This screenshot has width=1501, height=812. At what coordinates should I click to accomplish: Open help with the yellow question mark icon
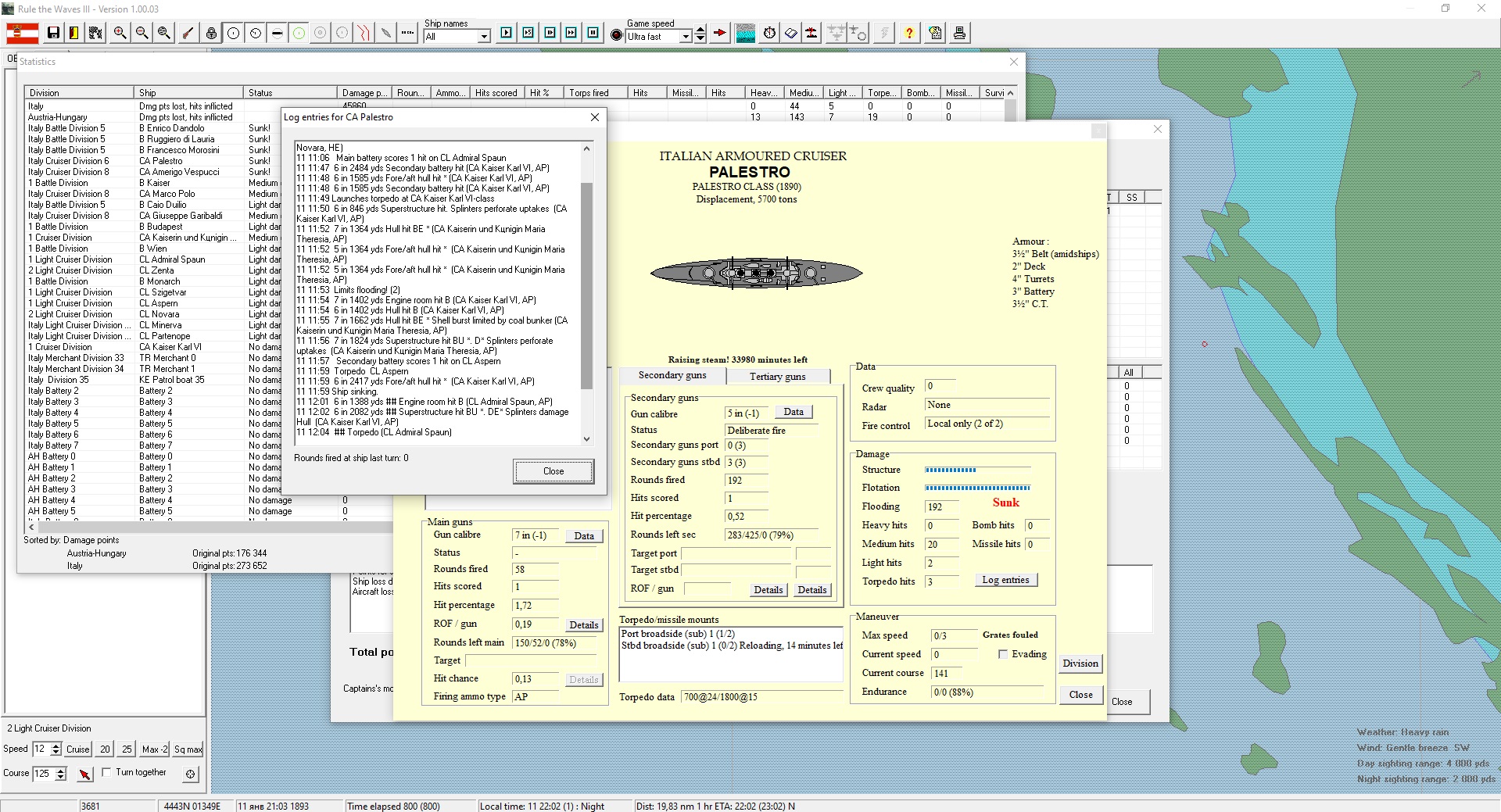coord(908,33)
